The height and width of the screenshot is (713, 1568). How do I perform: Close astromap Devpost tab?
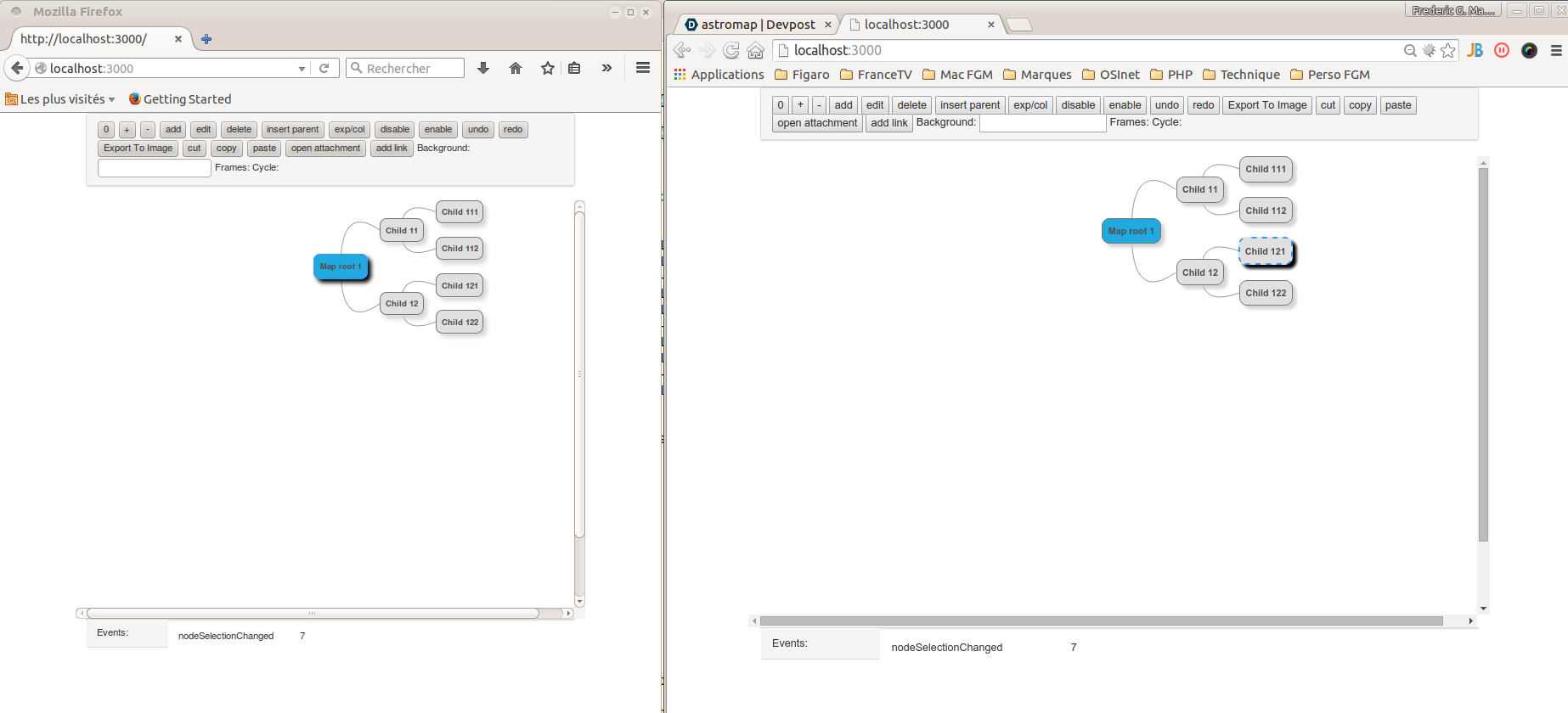coord(828,25)
